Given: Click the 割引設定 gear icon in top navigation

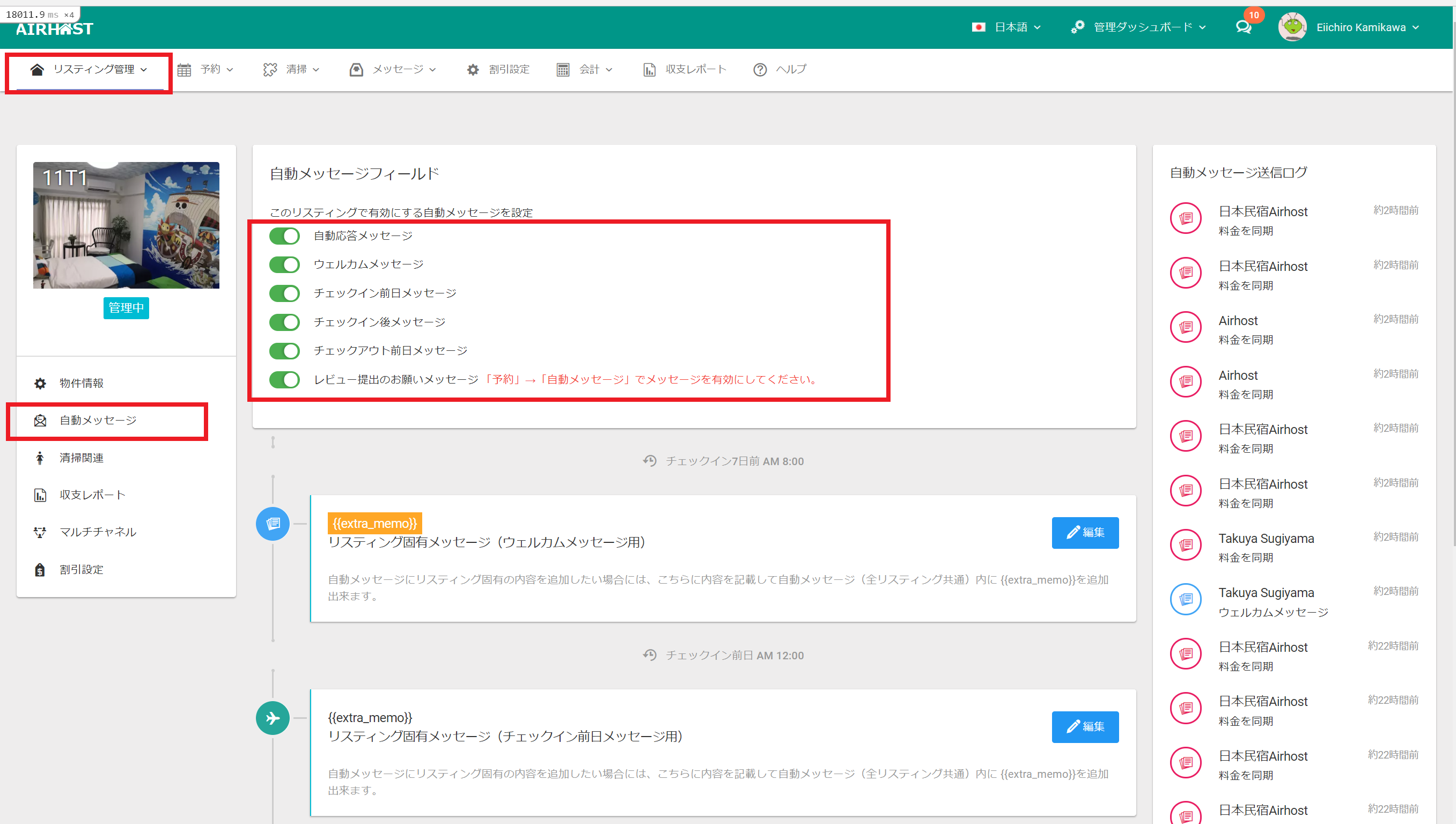Looking at the screenshot, I should [473, 70].
